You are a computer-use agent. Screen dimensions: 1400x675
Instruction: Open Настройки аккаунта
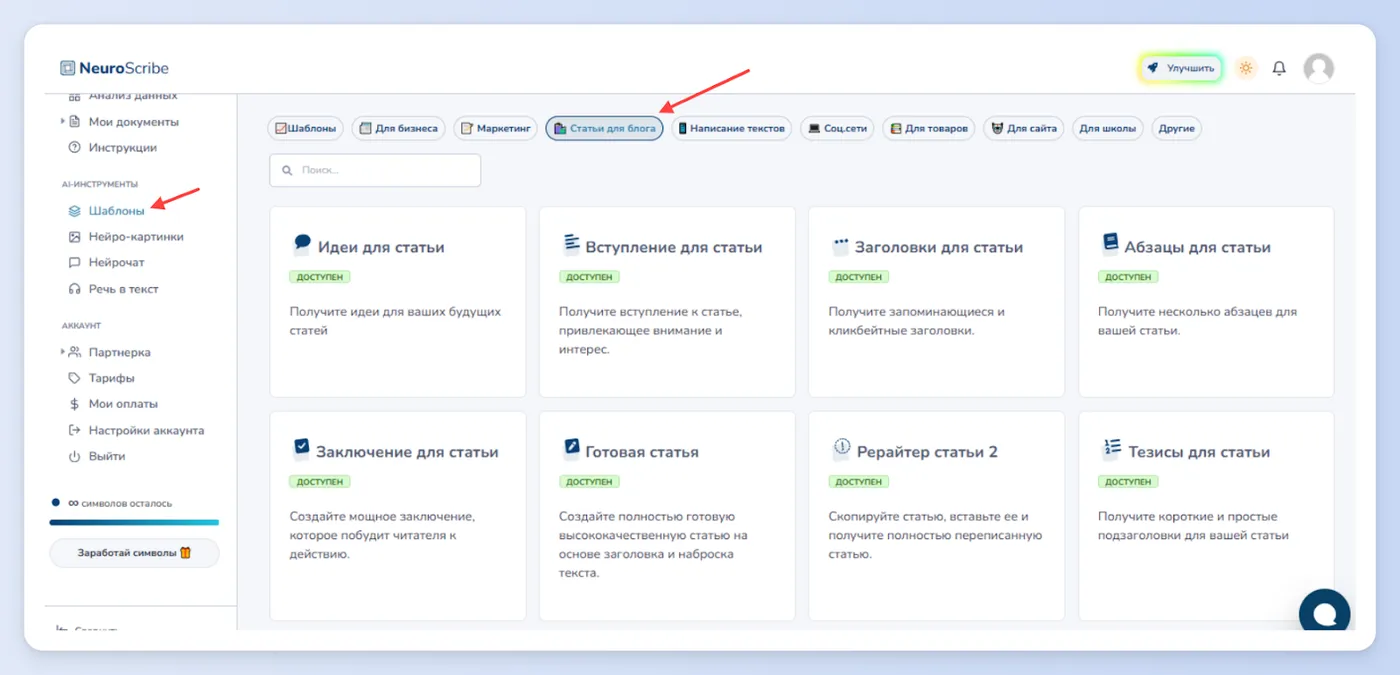pyautogui.click(x=146, y=430)
